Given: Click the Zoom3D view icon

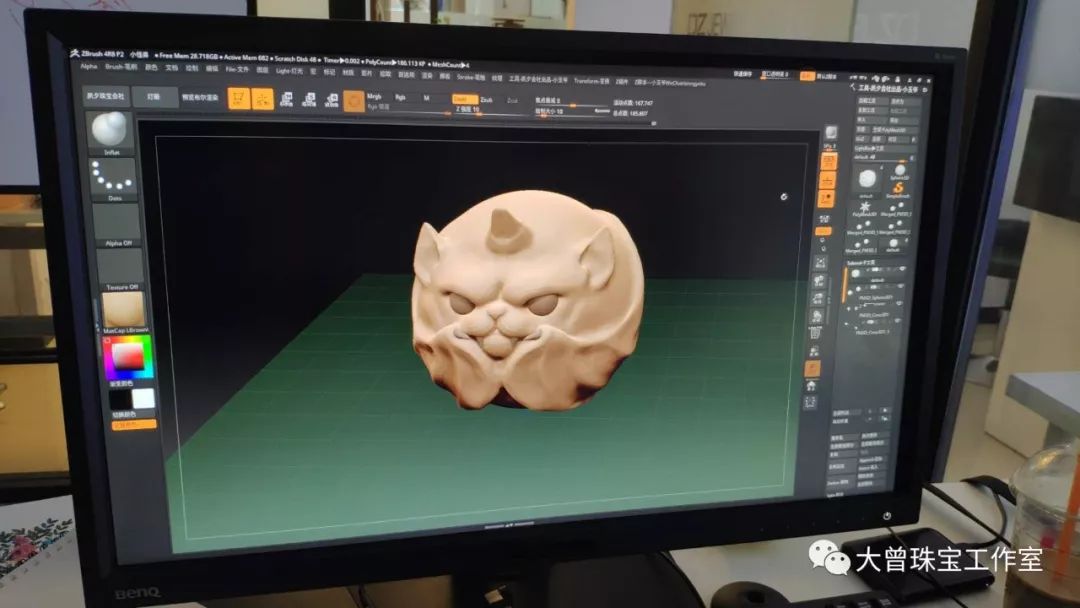Looking at the screenshot, I should point(818,298).
